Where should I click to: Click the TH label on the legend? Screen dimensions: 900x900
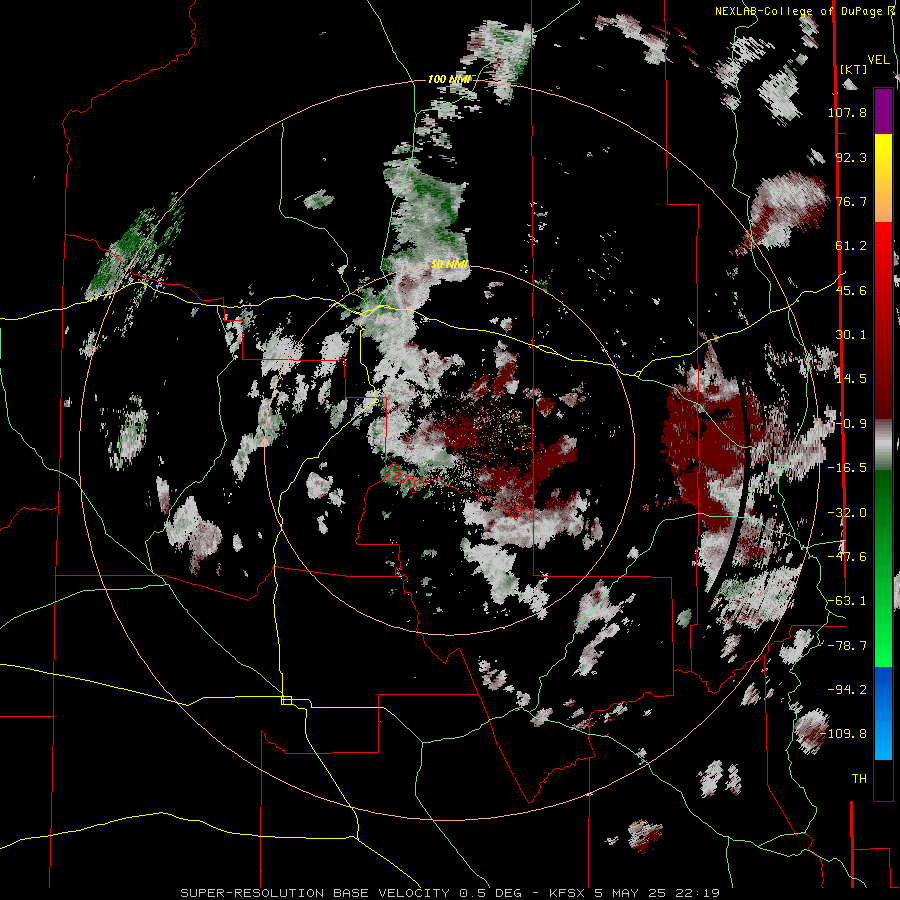click(859, 779)
